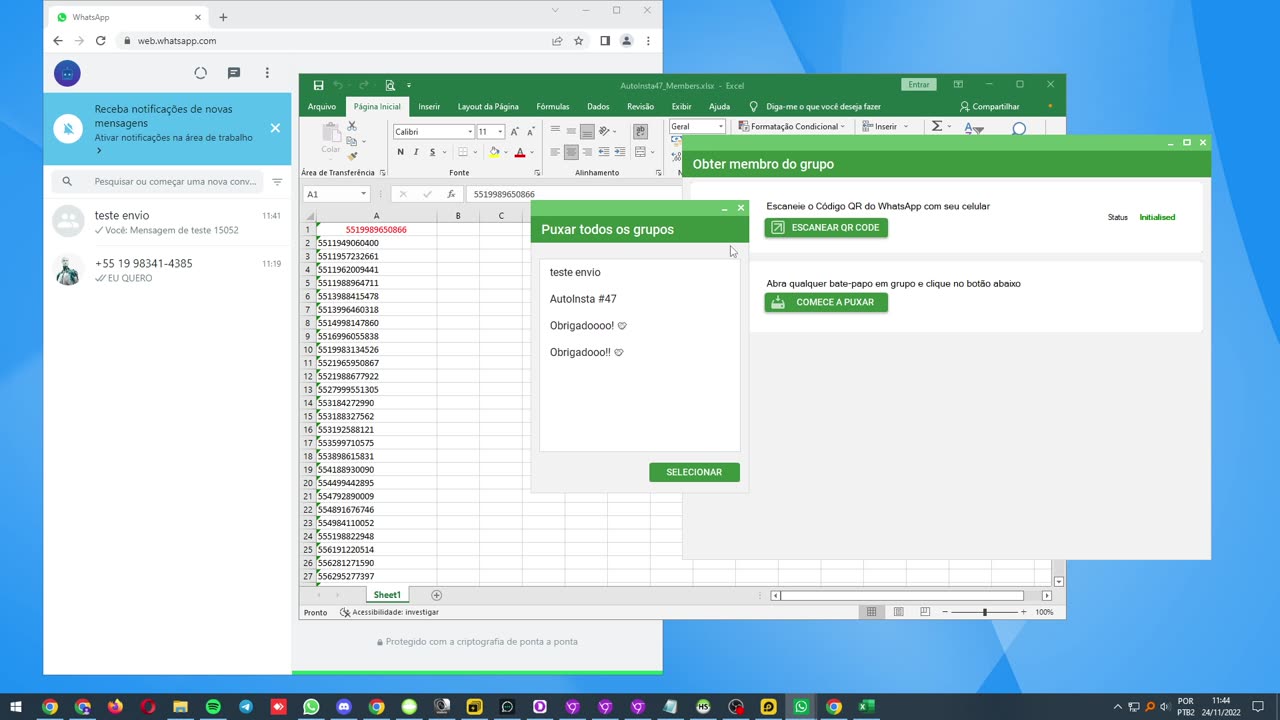Expand the Geral number format dropdown
Image resolution: width=1280 pixels, height=720 pixels.
(x=720, y=127)
